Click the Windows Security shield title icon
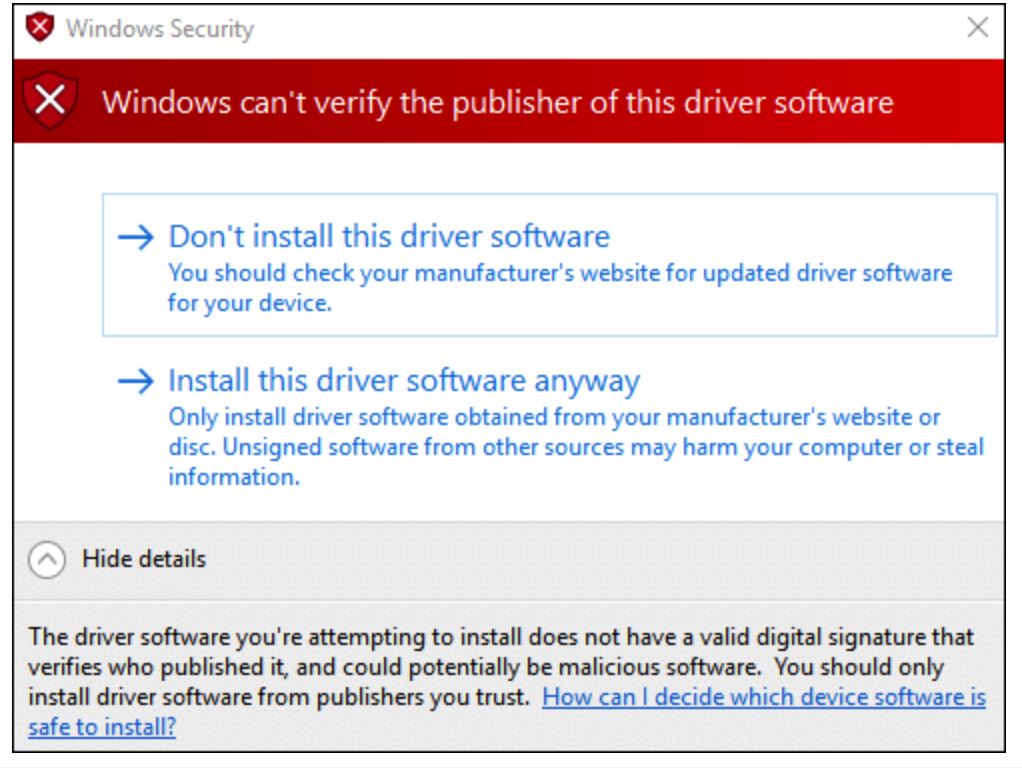Screen dimensions: 1022x768 point(40,27)
